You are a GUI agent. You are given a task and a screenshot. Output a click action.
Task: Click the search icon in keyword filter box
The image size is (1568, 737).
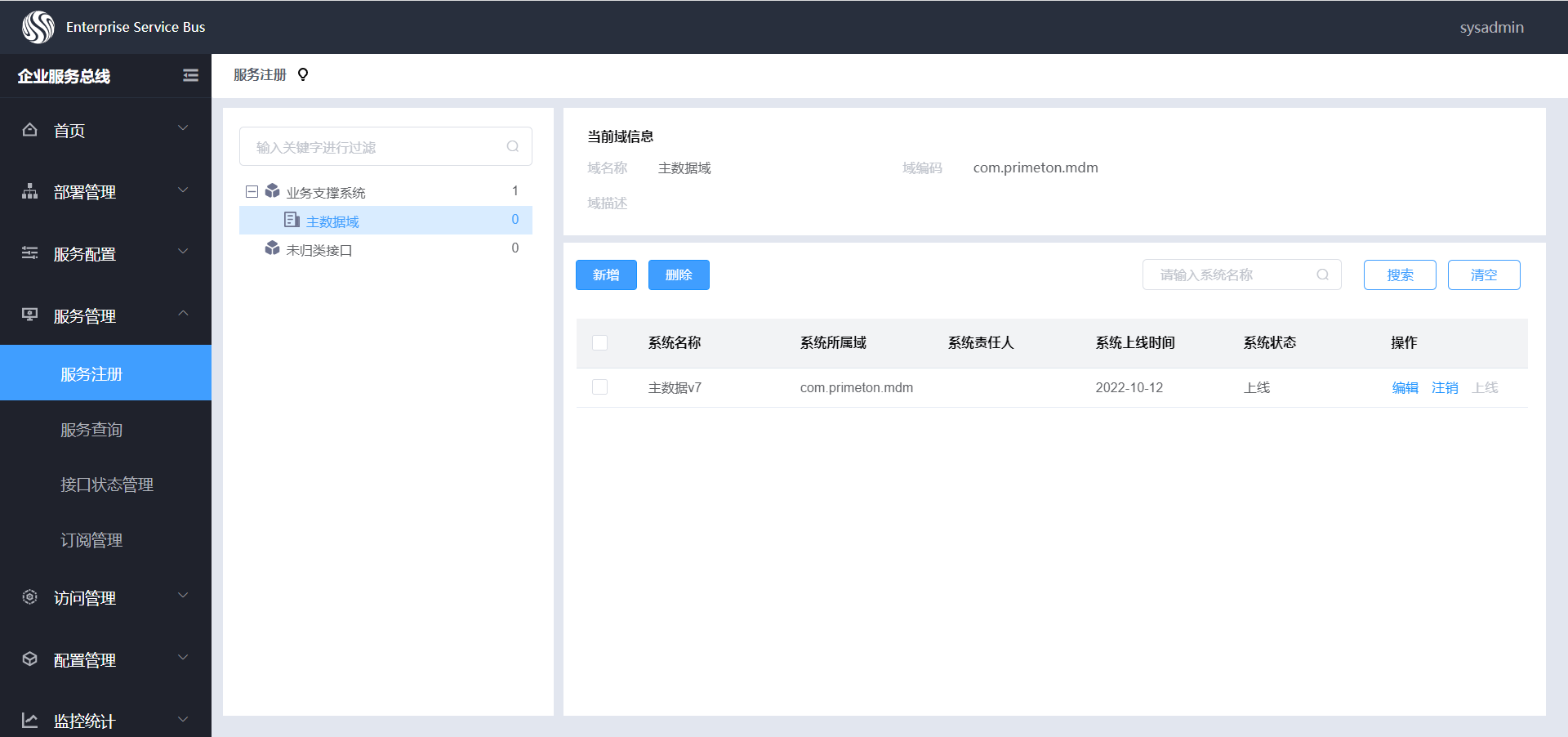coord(513,146)
